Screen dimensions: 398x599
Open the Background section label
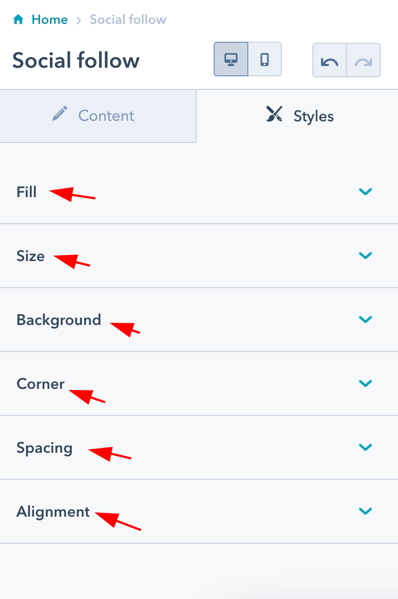coord(59,320)
